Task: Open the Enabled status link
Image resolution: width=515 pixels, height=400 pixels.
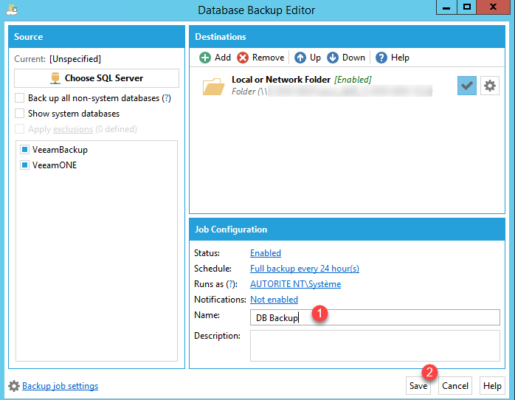Action: click(x=266, y=253)
